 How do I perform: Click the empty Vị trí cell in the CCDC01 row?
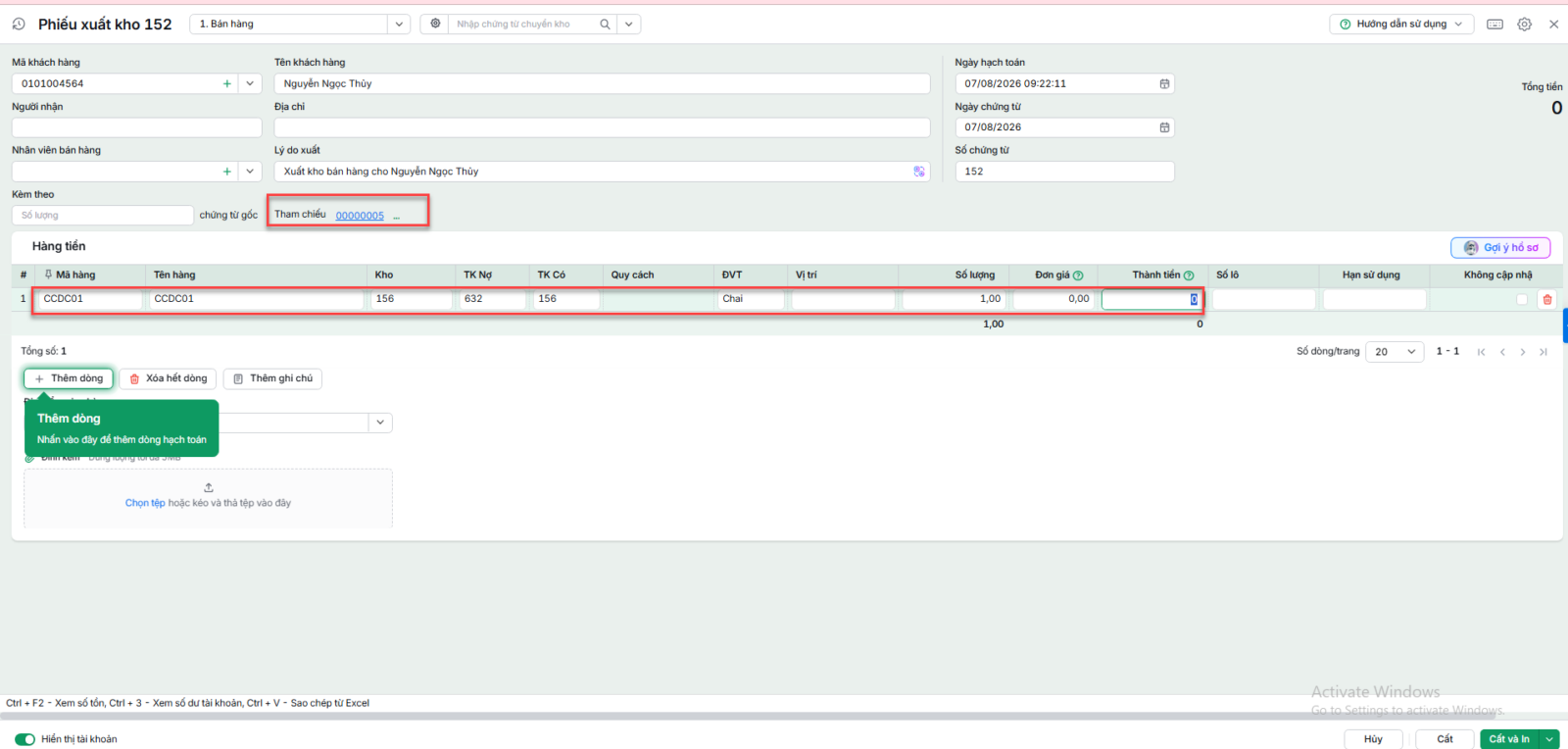pos(843,299)
